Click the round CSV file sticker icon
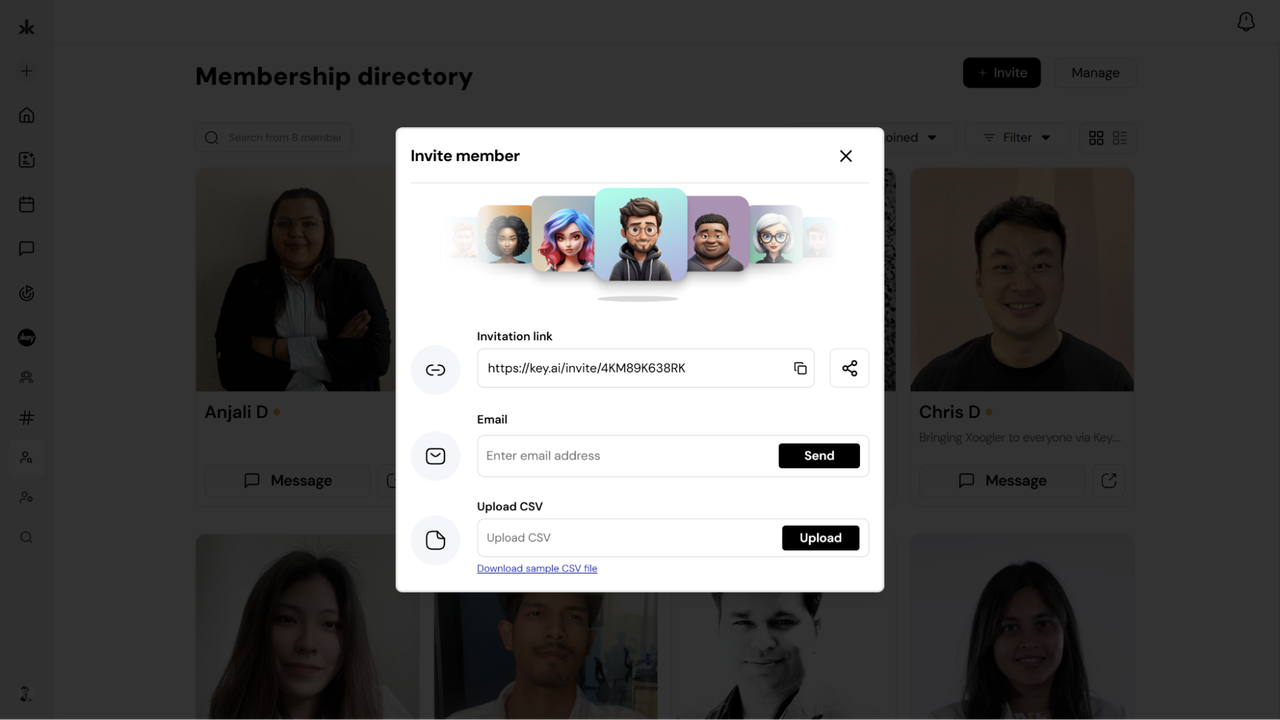The height and width of the screenshot is (720, 1280). point(435,540)
